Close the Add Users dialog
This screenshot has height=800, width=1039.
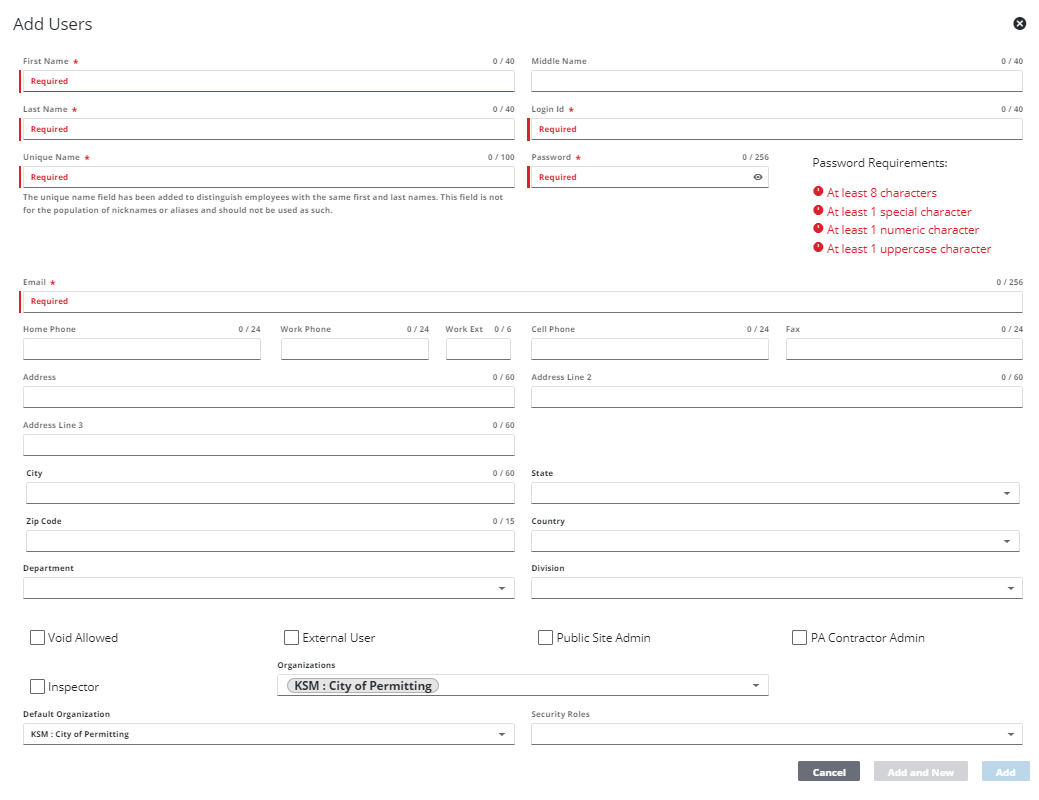(x=1019, y=23)
